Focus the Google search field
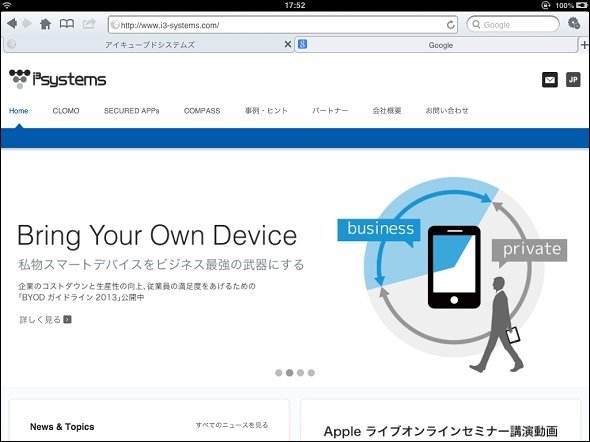590x442 pixels. tap(513, 24)
